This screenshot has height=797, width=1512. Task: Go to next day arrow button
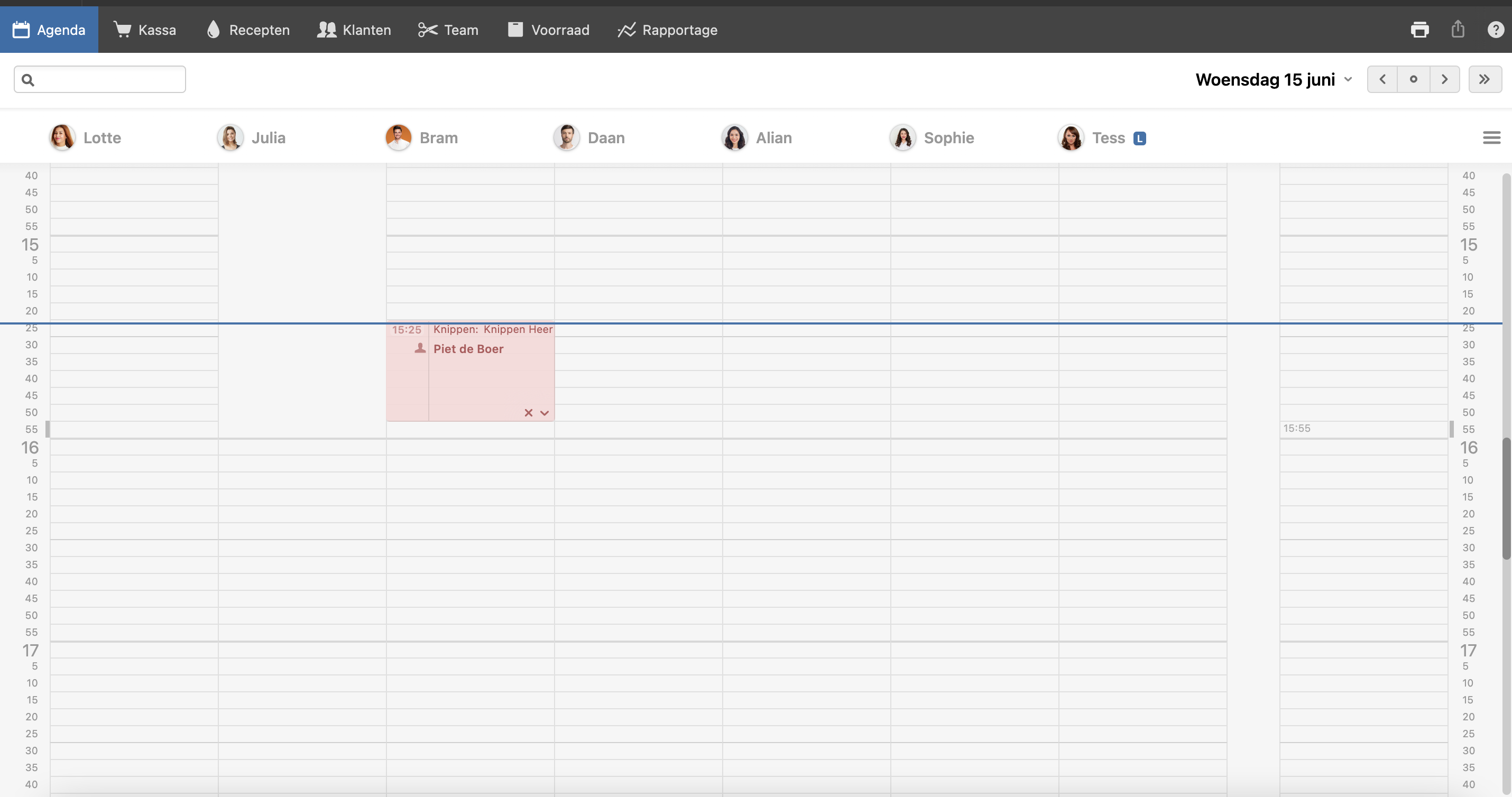click(x=1444, y=79)
